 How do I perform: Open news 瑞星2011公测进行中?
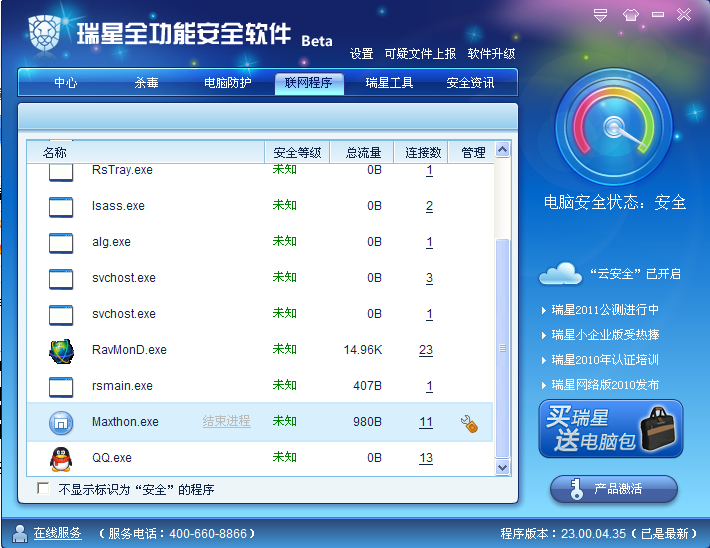[604, 310]
